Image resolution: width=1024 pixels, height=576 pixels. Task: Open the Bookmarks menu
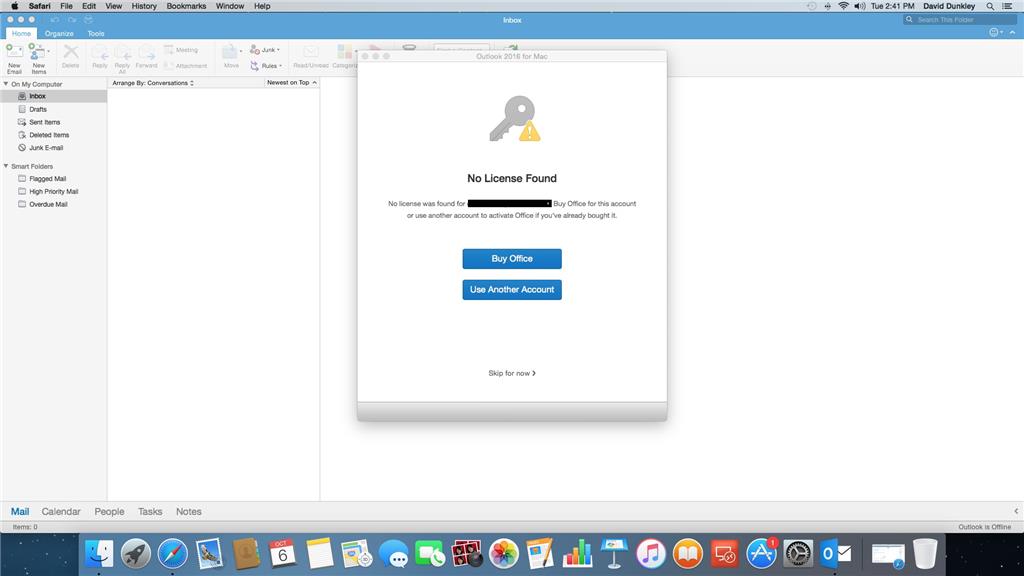186,6
